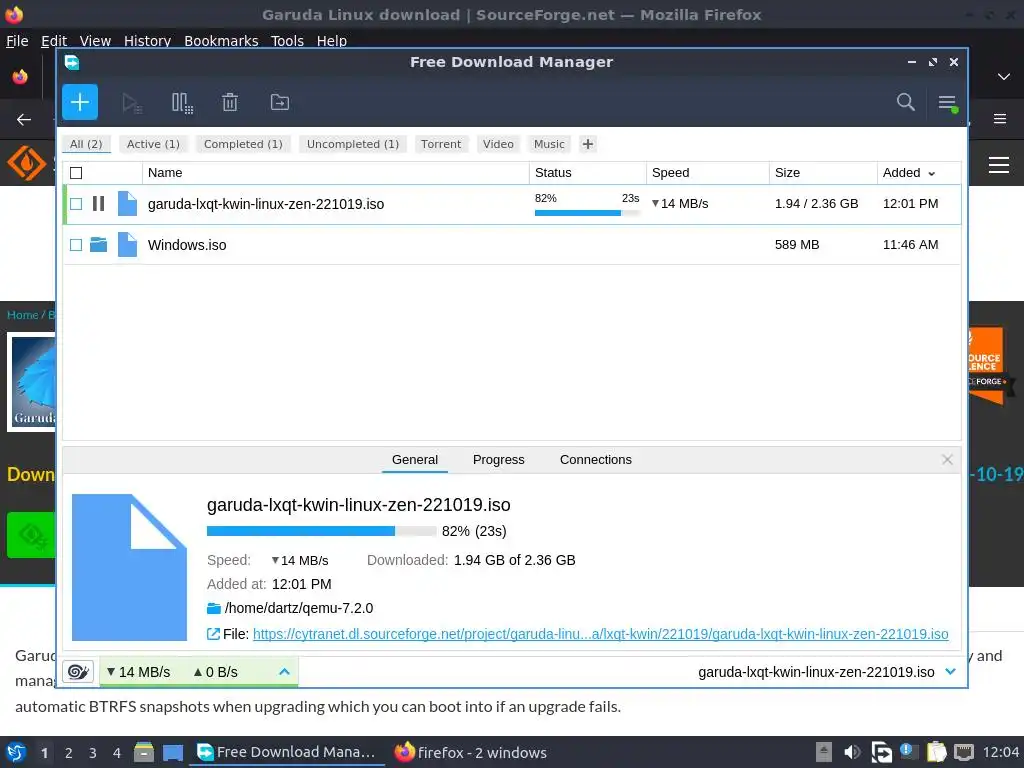1024x768 pixels.
Task: Expand the current-download dropdown in the status bar
Action: [x=950, y=671]
